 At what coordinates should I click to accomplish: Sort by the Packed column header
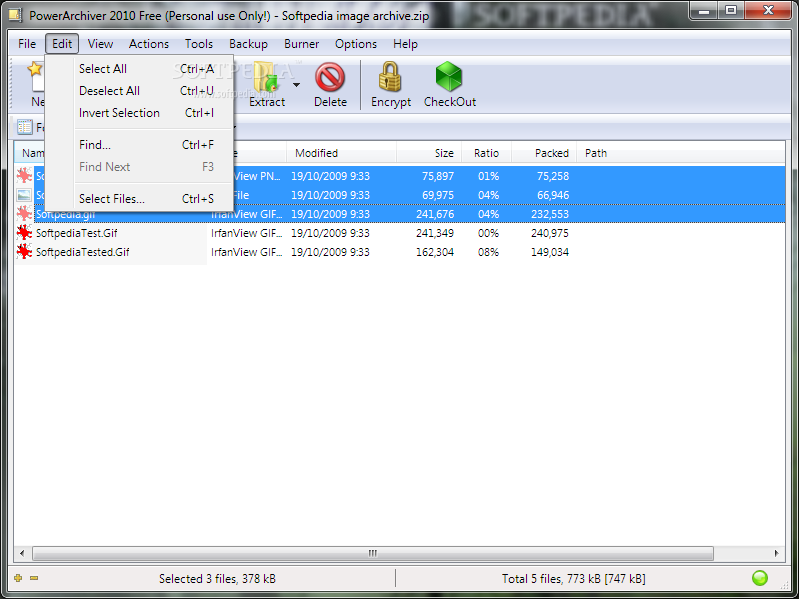coord(544,153)
